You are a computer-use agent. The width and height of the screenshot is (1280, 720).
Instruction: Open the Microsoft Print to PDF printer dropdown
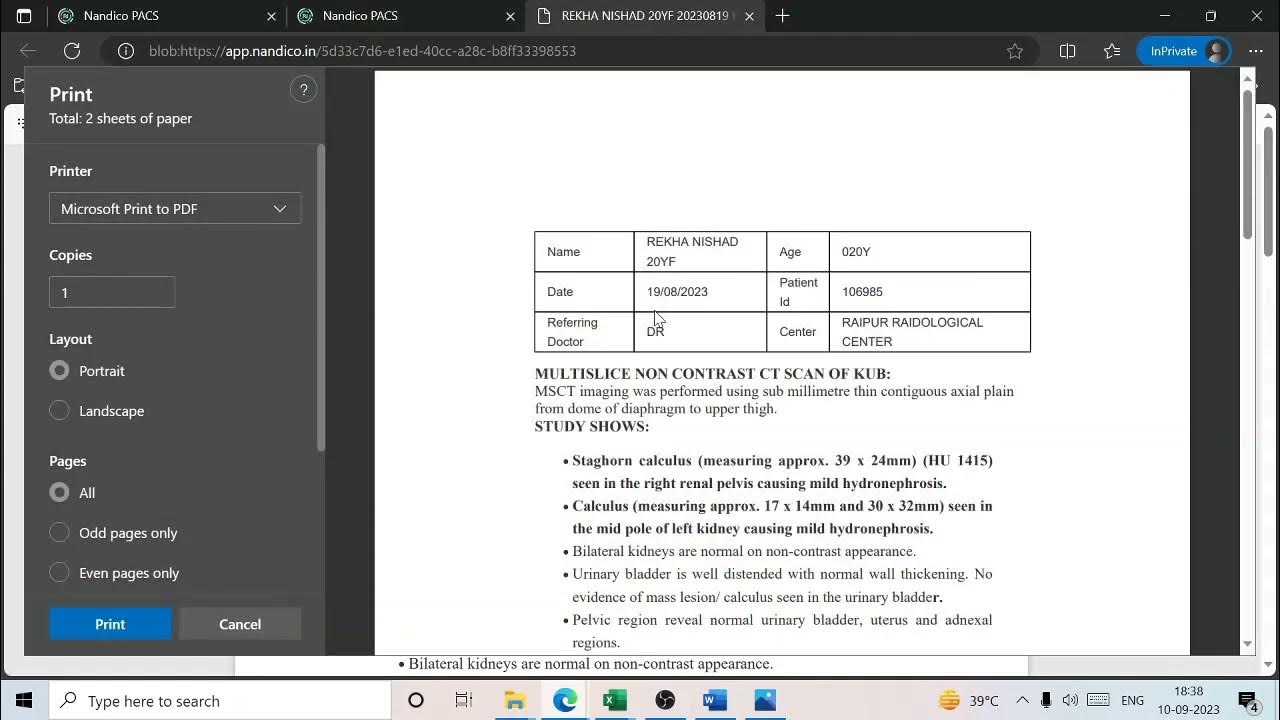click(x=175, y=208)
